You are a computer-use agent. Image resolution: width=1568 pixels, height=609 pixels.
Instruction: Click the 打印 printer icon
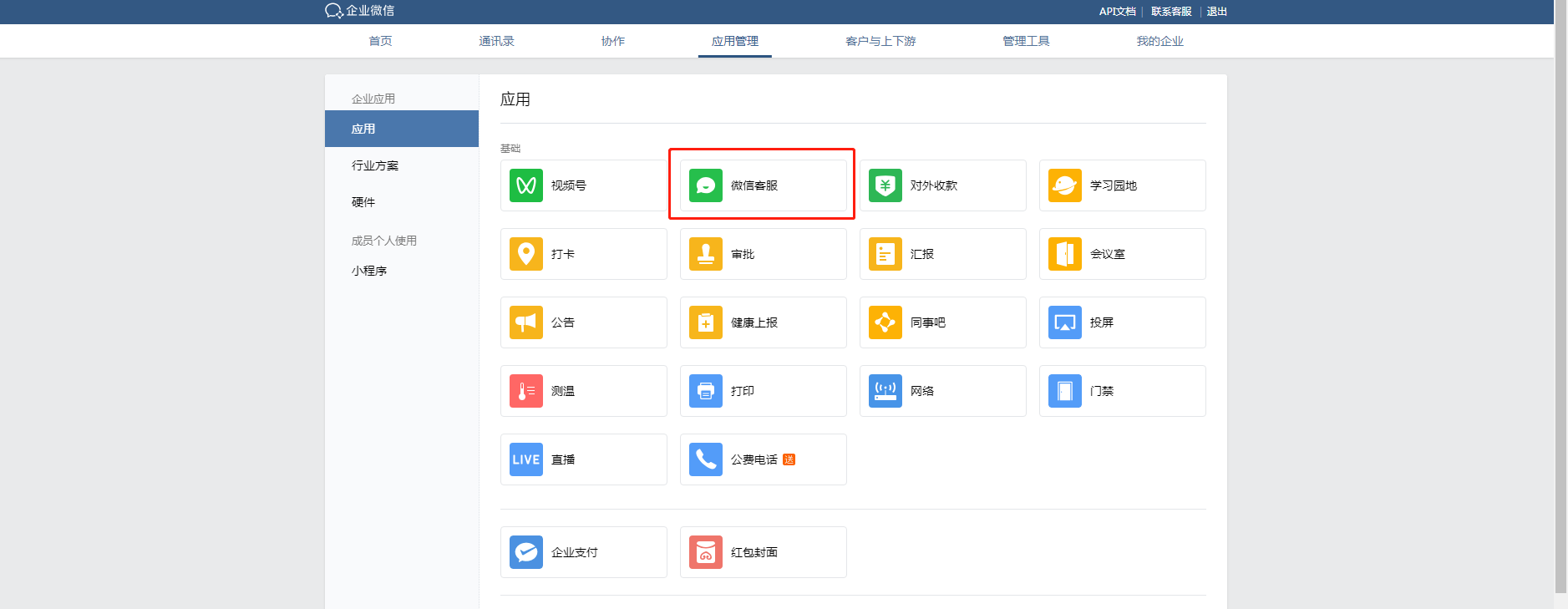706,391
